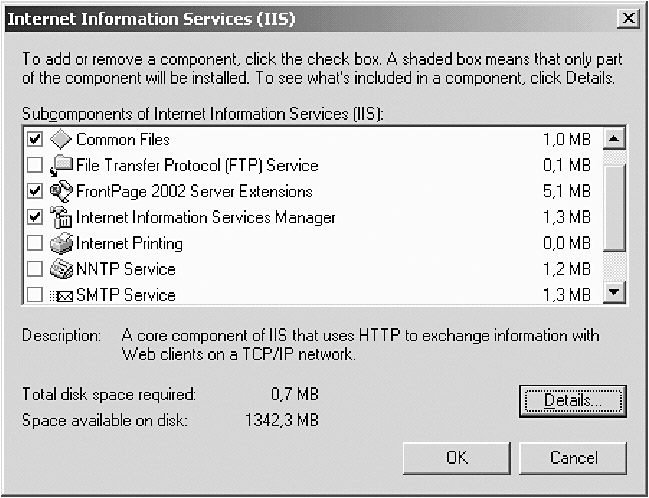Image resolution: width=649 pixels, height=498 pixels.
Task: Uncheck the Common Files checkbox
Action: [x=36, y=140]
